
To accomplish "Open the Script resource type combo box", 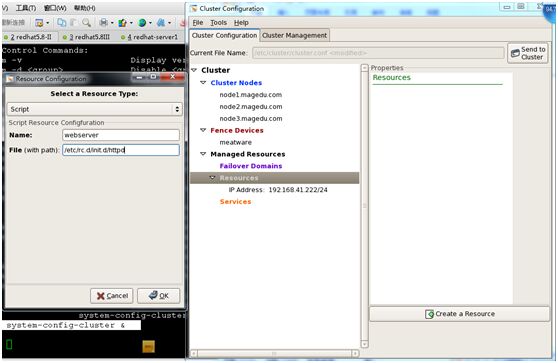I will [94, 109].
